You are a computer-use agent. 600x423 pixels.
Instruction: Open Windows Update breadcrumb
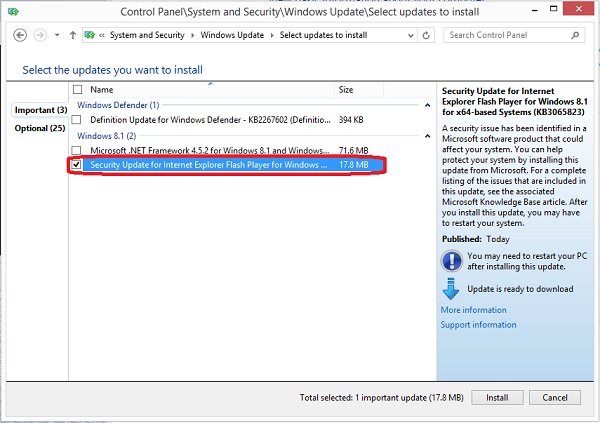point(232,35)
